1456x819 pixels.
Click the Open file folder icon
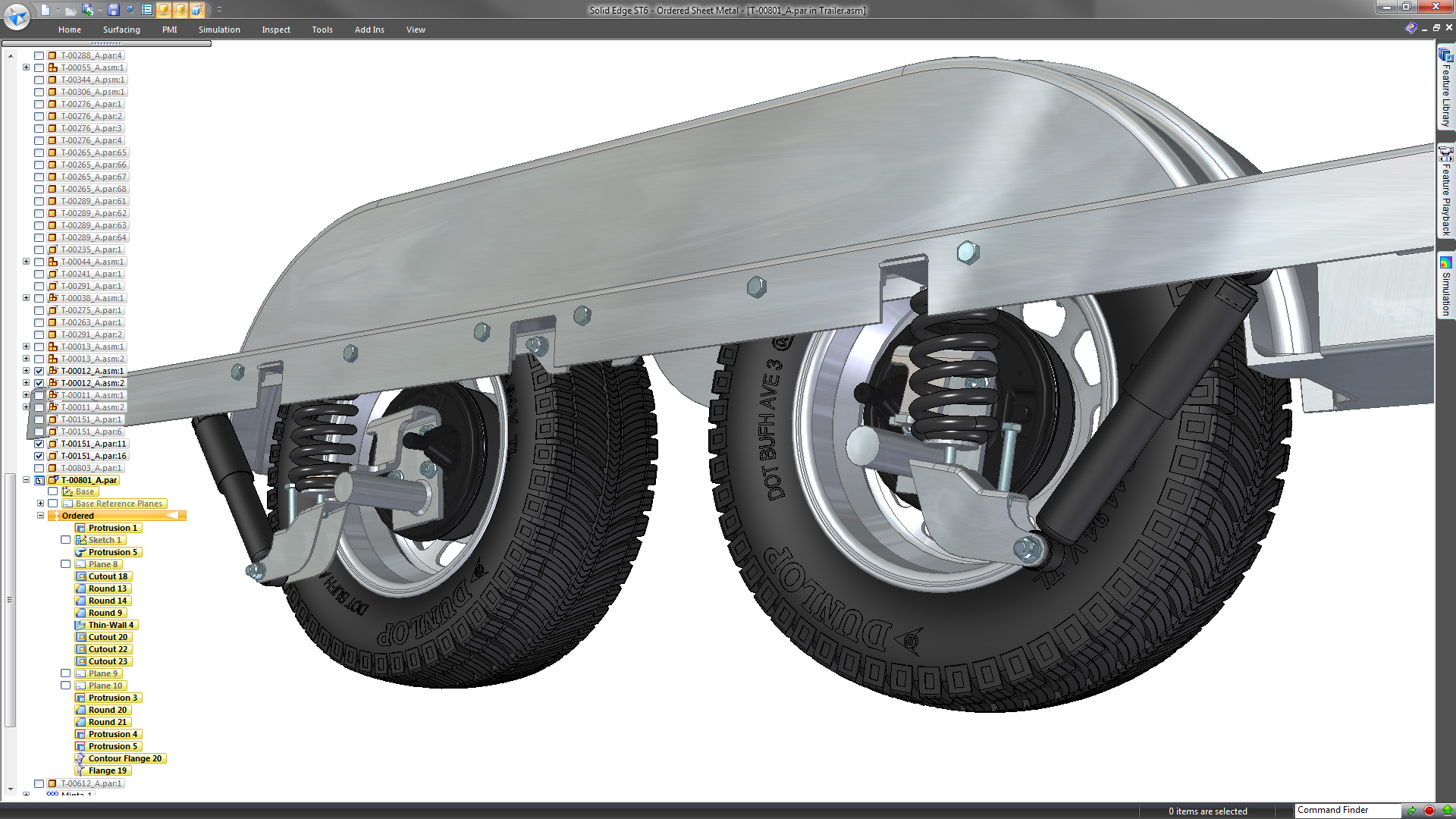pyautogui.click(x=70, y=10)
